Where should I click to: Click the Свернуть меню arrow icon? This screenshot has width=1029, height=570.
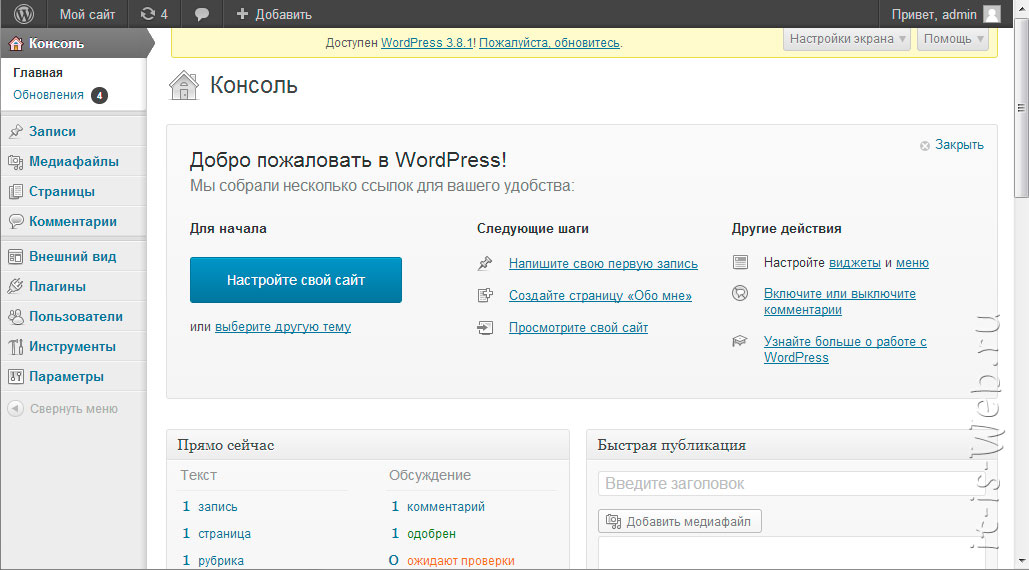[x=16, y=409]
